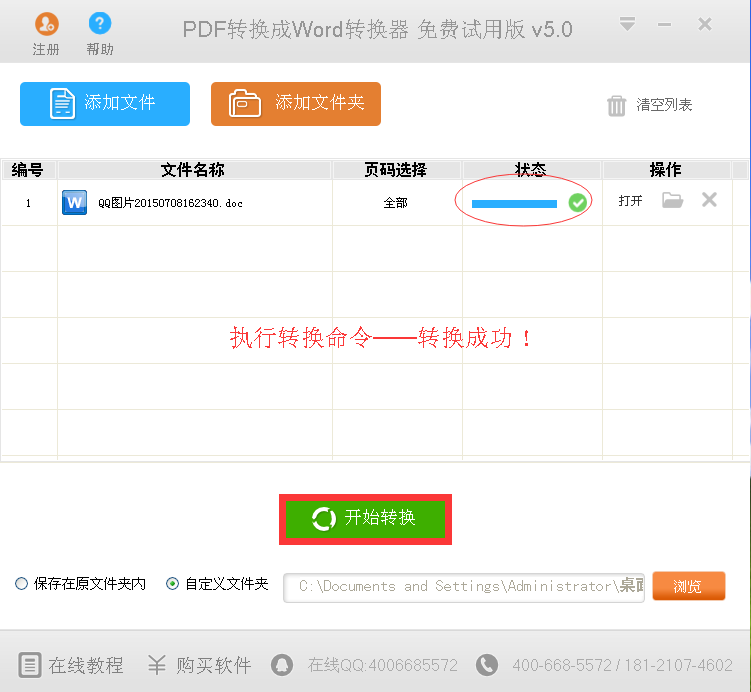The width and height of the screenshot is (751, 692).
Task: Open the title bar dropdown menu arrow
Action: [x=627, y=24]
